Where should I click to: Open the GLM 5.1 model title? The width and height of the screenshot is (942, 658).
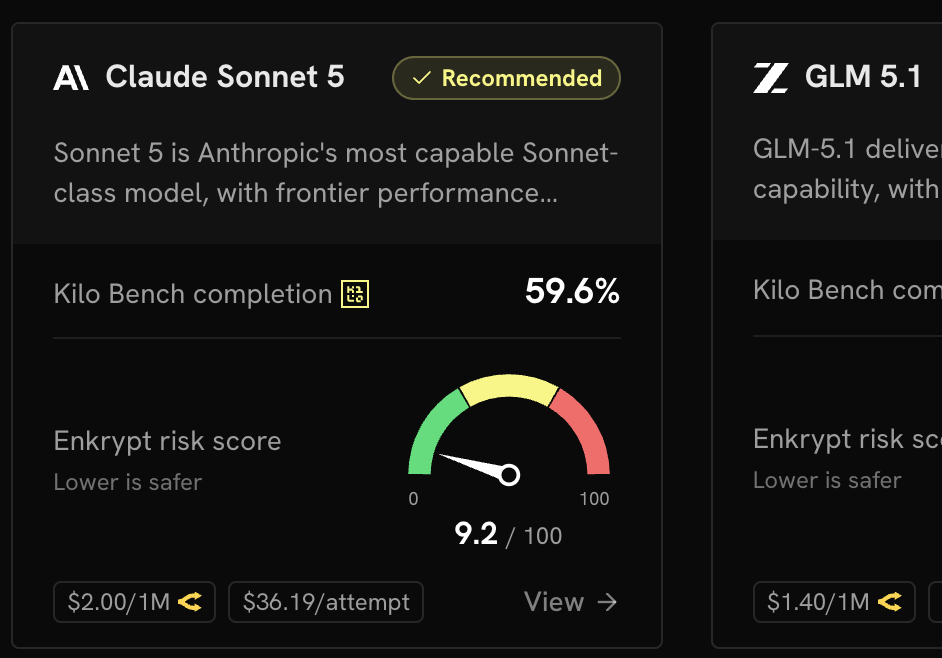click(863, 77)
